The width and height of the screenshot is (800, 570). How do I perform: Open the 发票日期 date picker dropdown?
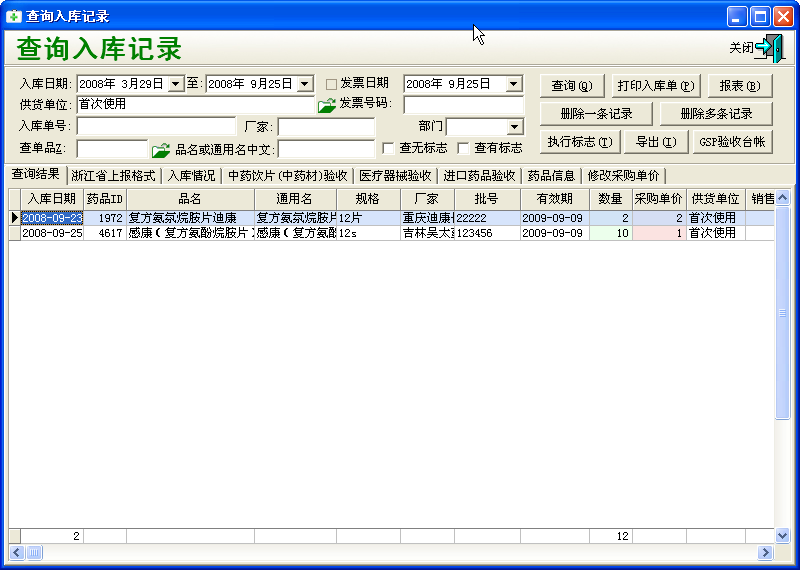[x=514, y=84]
